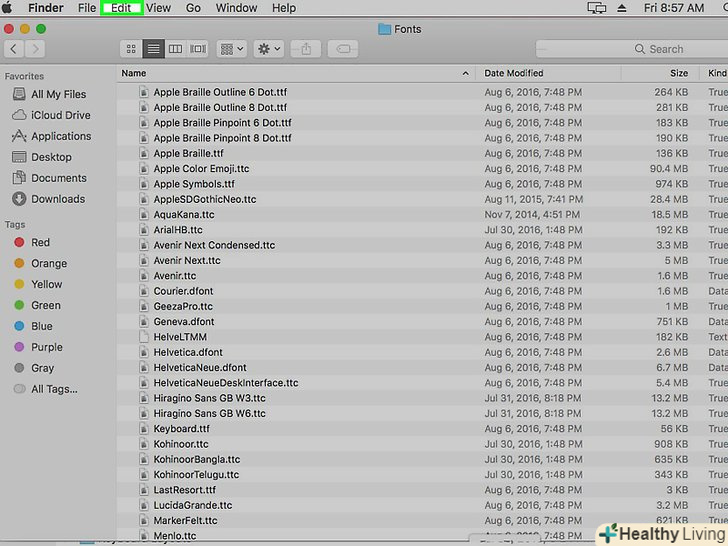Open the Edit menu
The width and height of the screenshot is (728, 546).
121,8
